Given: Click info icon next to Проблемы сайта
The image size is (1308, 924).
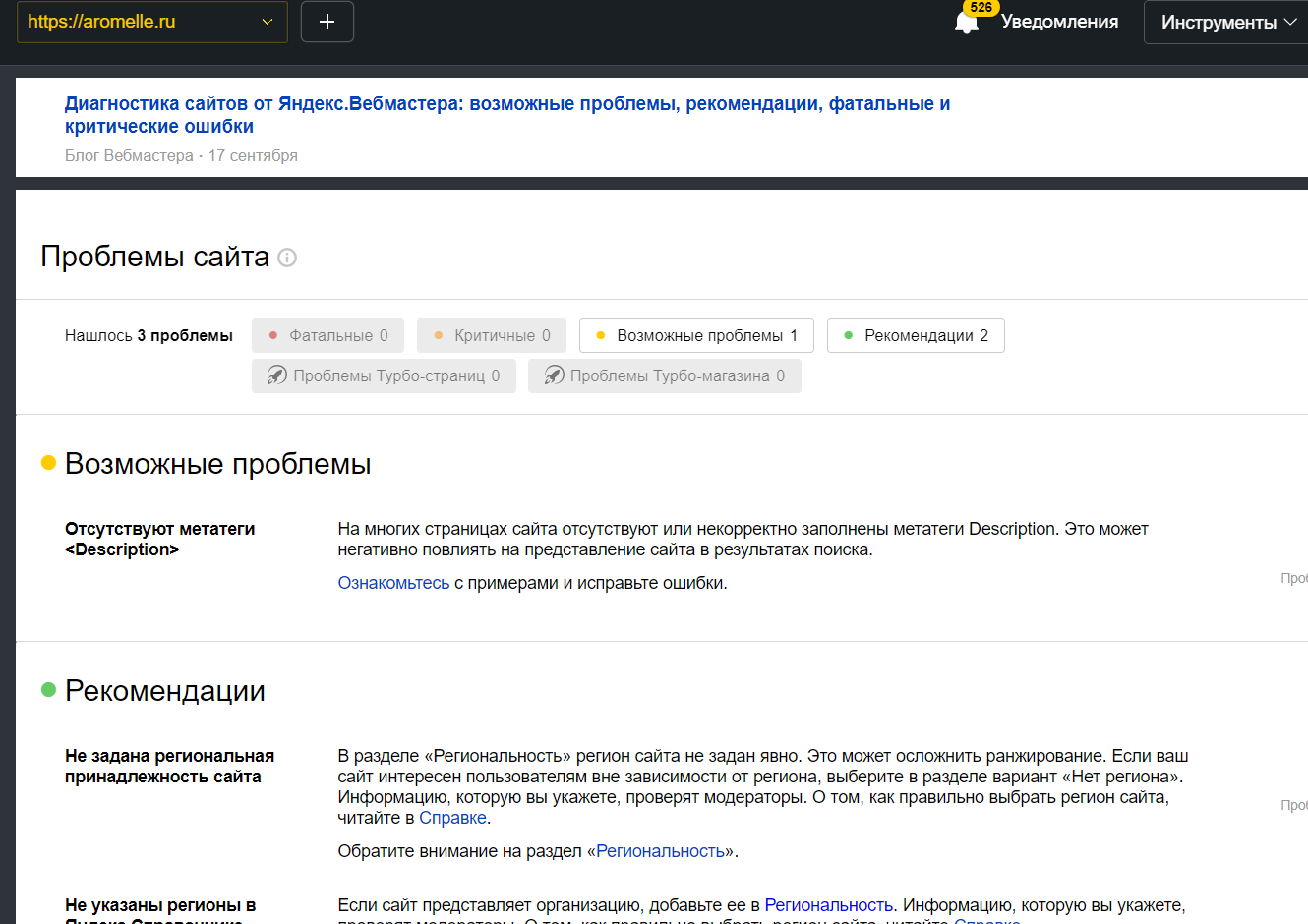Looking at the screenshot, I should (x=287, y=258).
